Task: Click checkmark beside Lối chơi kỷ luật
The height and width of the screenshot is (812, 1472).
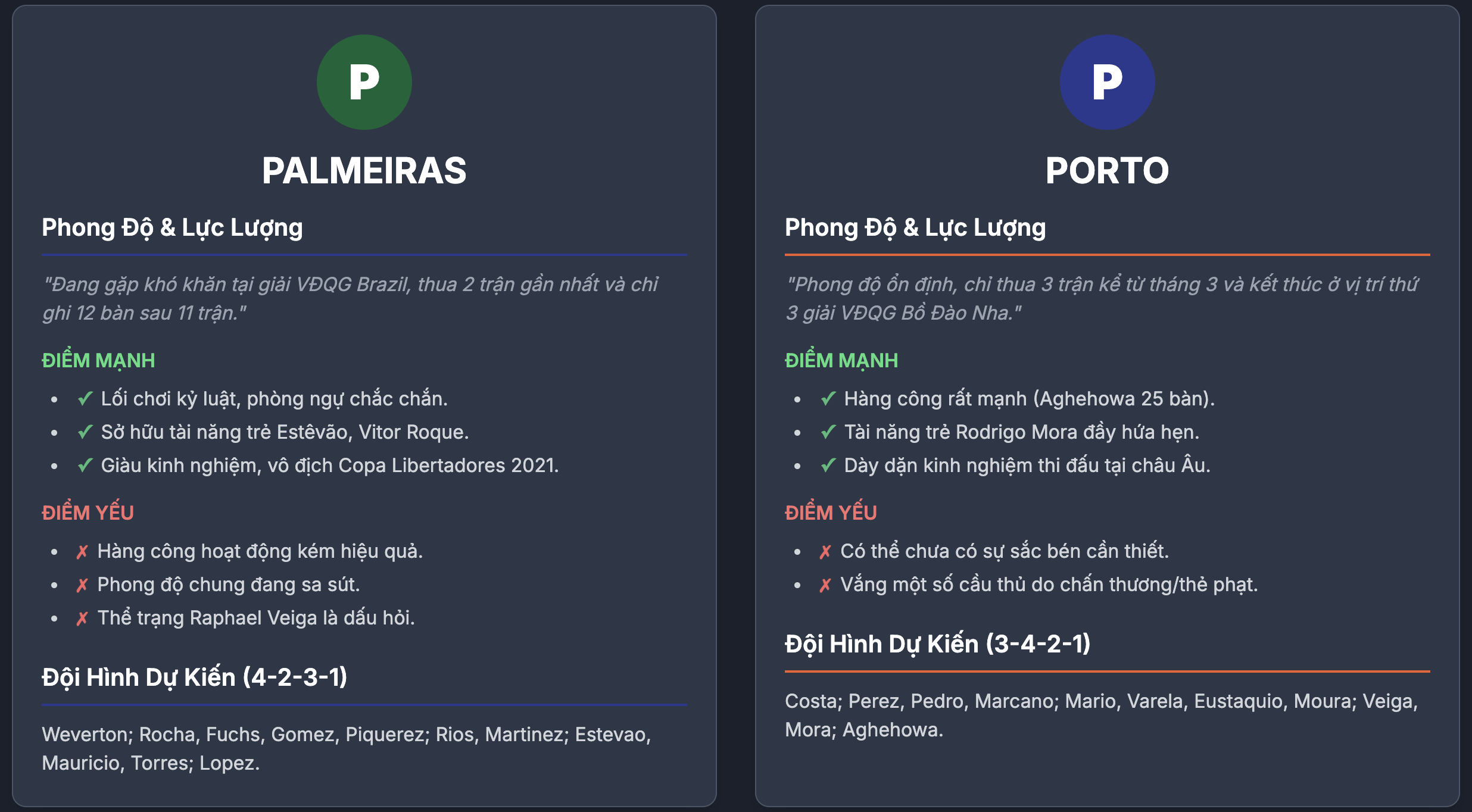Action: click(x=85, y=398)
